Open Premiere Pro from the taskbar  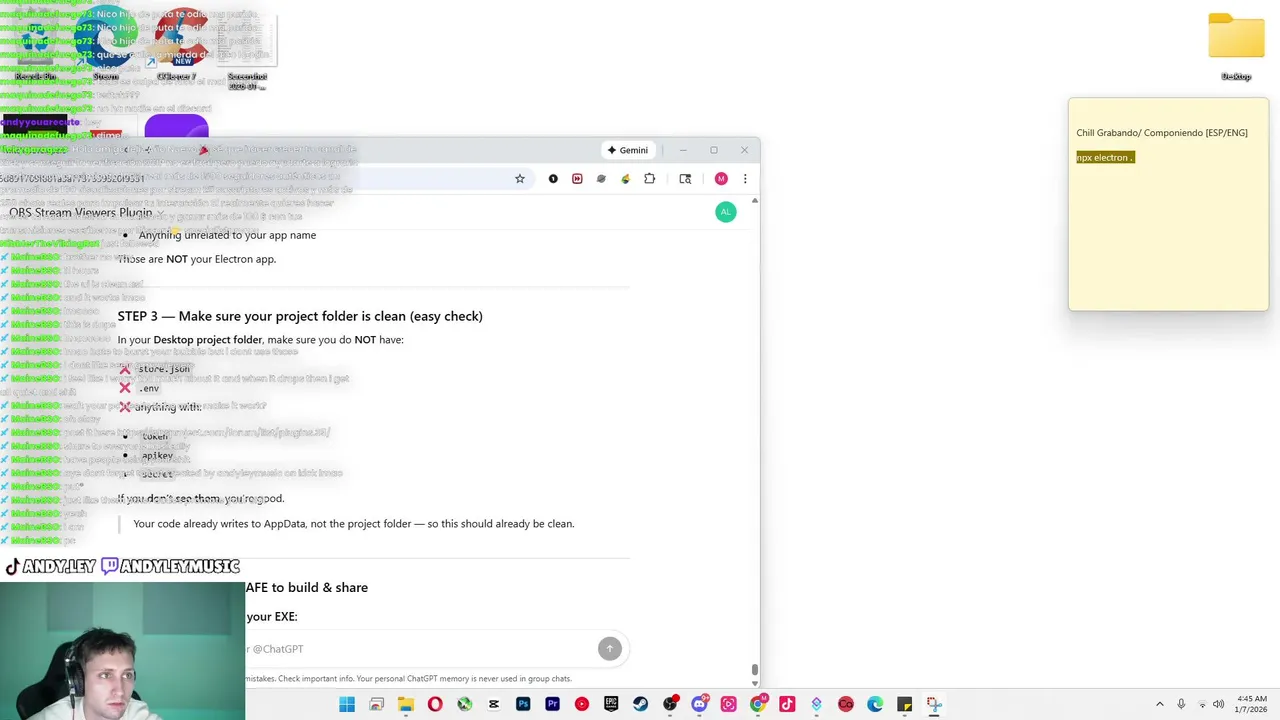click(552, 704)
